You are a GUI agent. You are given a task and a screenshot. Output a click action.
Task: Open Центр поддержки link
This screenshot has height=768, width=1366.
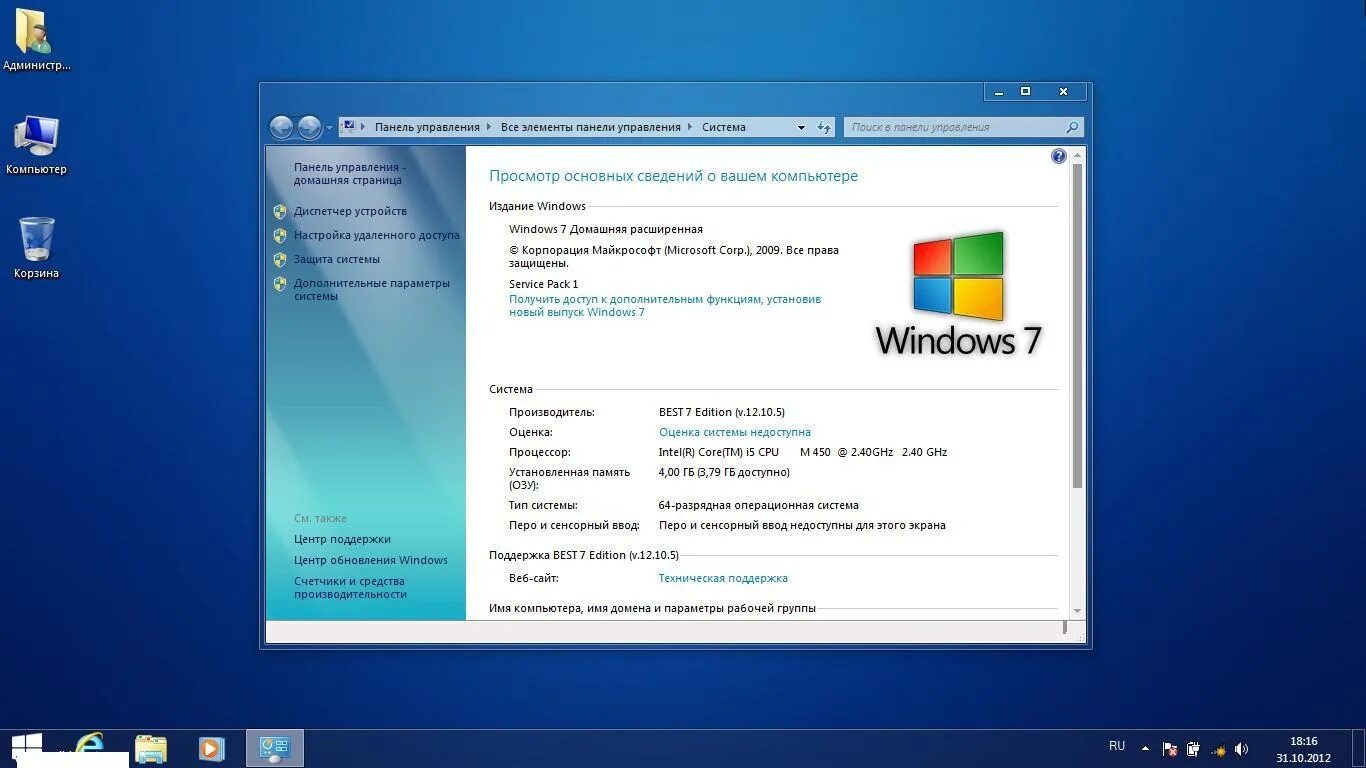(342, 539)
